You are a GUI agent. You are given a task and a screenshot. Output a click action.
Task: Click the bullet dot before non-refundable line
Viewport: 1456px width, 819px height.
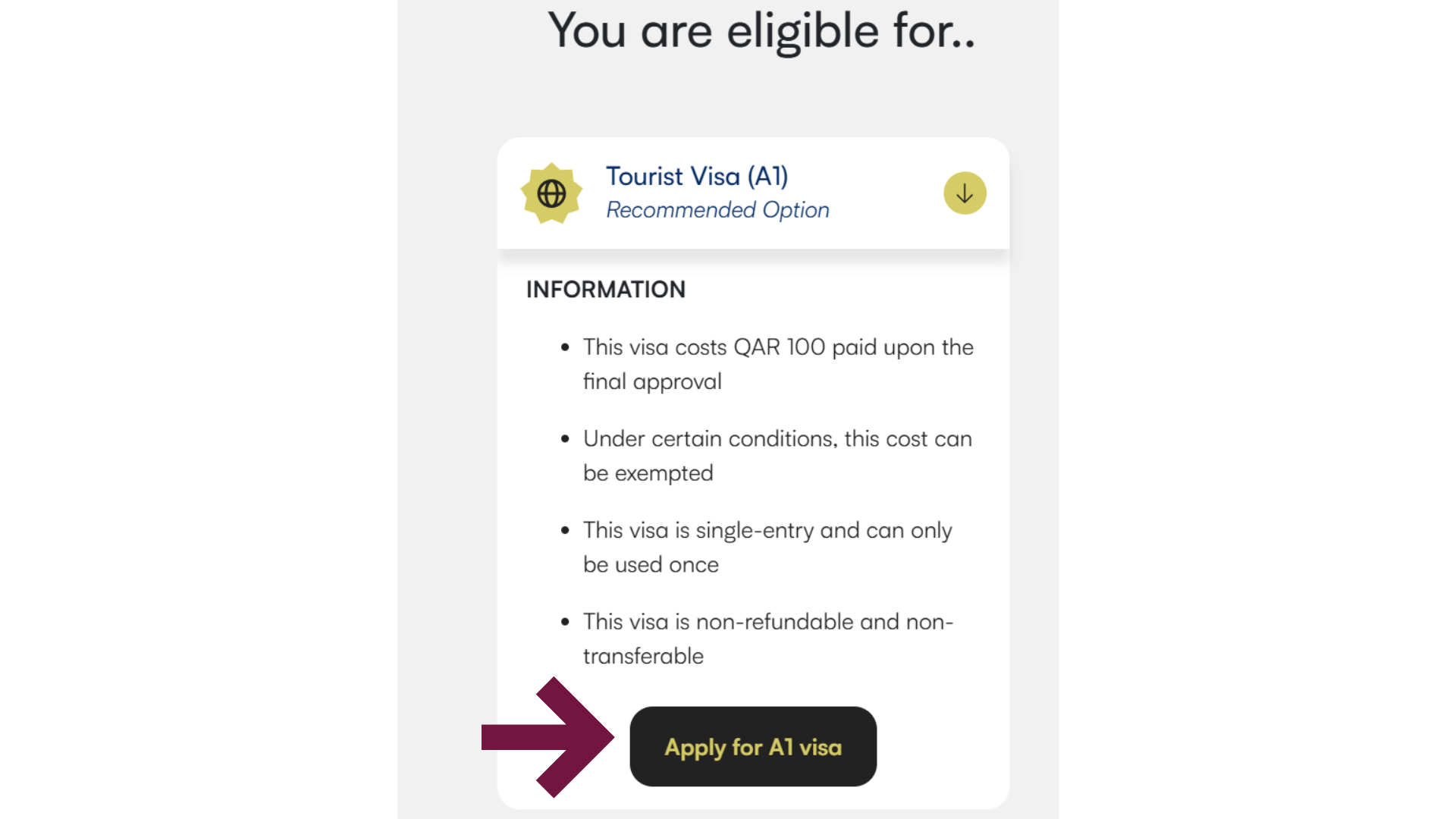(x=565, y=623)
